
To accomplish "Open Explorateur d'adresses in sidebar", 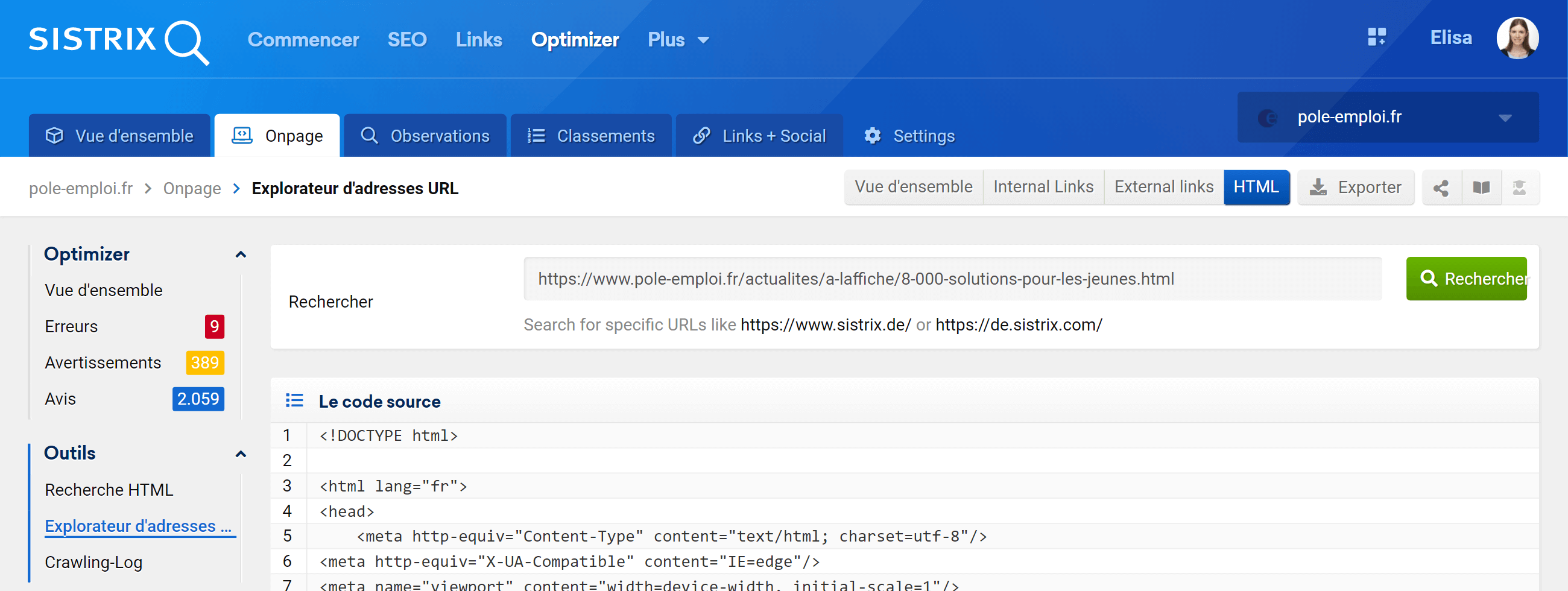I will tap(139, 526).
